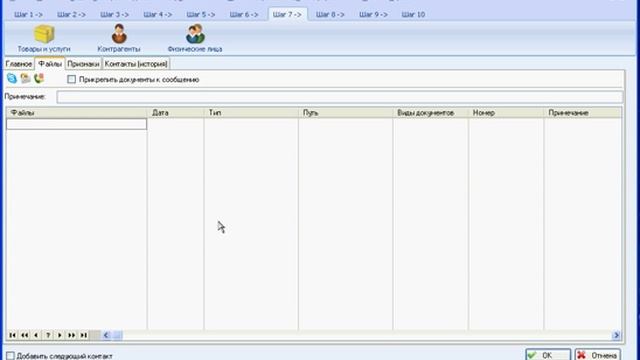Select the Файлы tab
The image size is (640, 360).
tap(50, 64)
